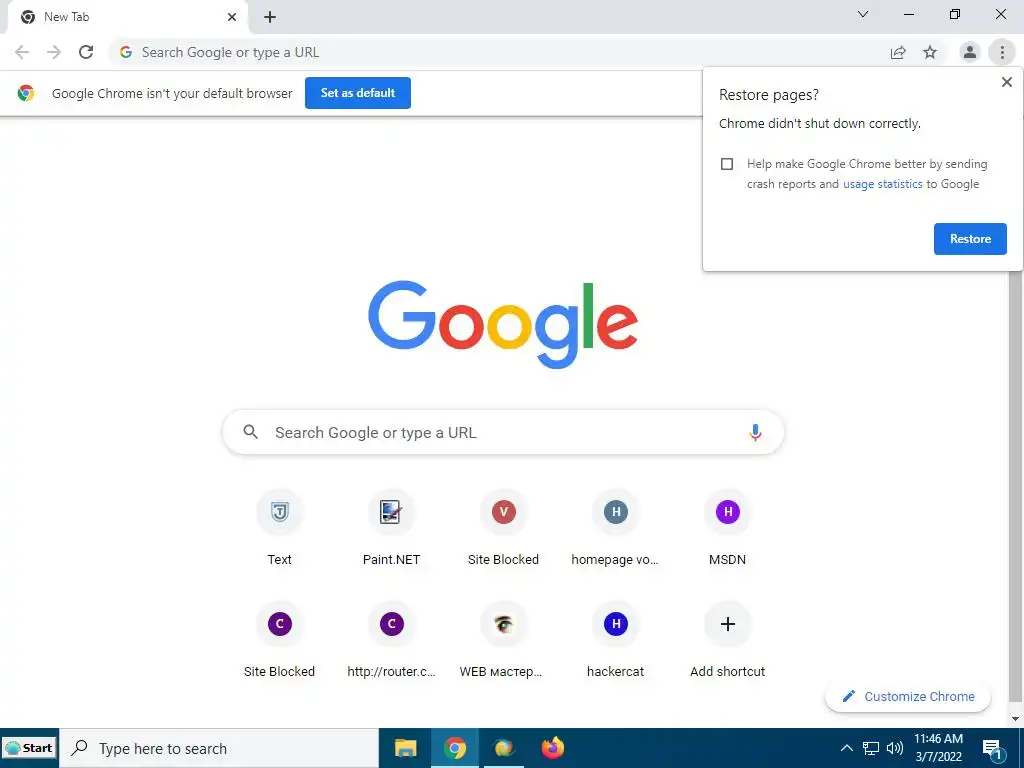Click the magnifier in Google search box
The width and height of the screenshot is (1024, 768).
pos(251,432)
